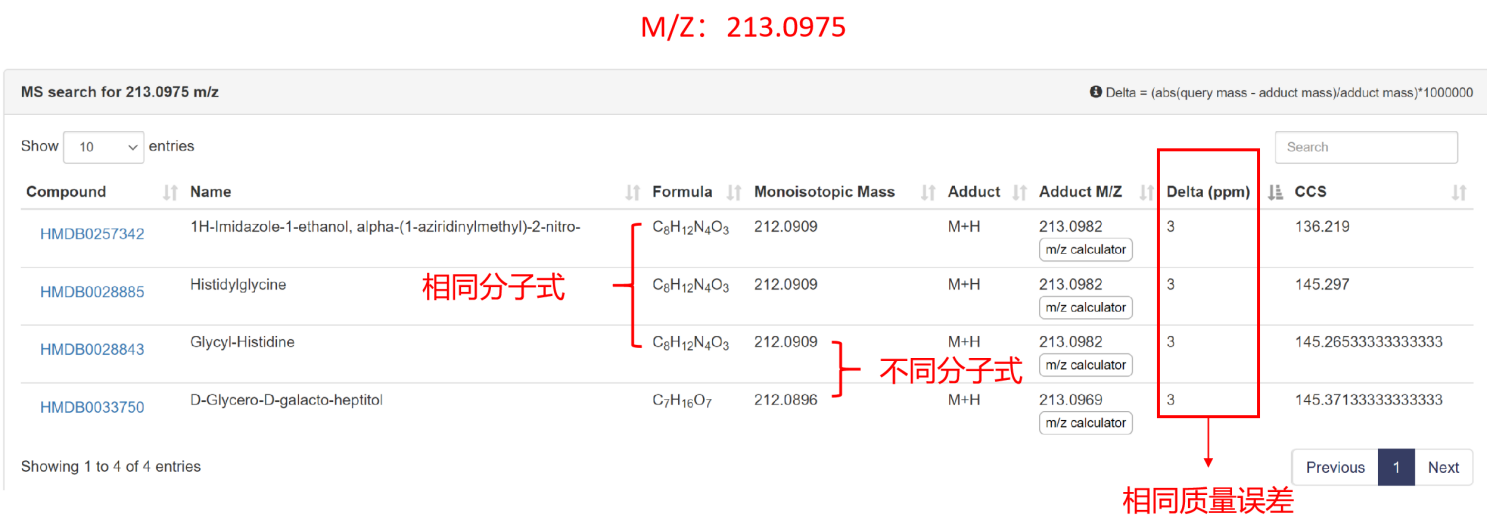1487x523 pixels.
Task: Select the Glycyl-Histidine name cell
Action: click(242, 342)
